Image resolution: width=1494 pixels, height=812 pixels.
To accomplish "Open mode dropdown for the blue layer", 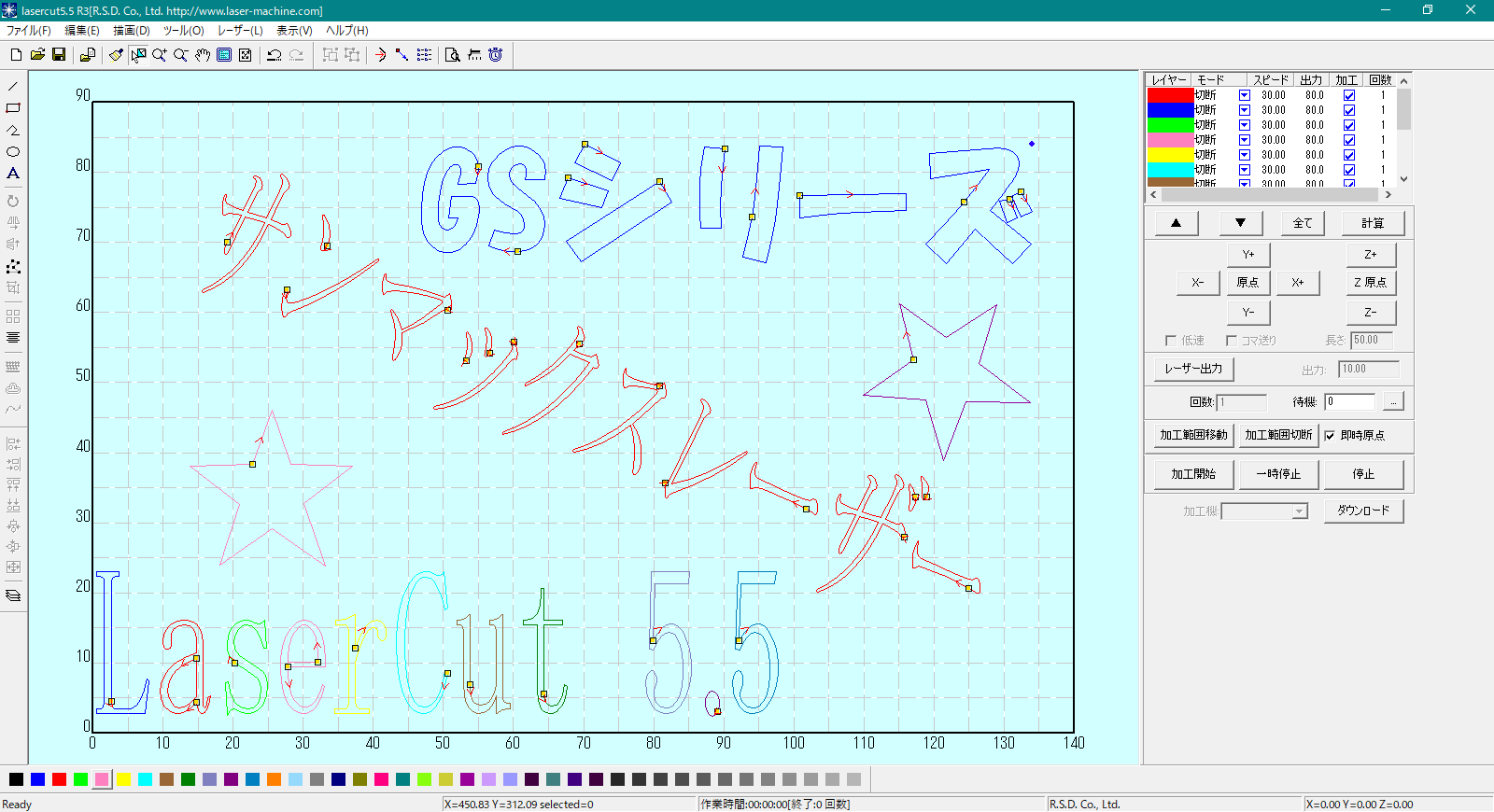I will click(1245, 110).
